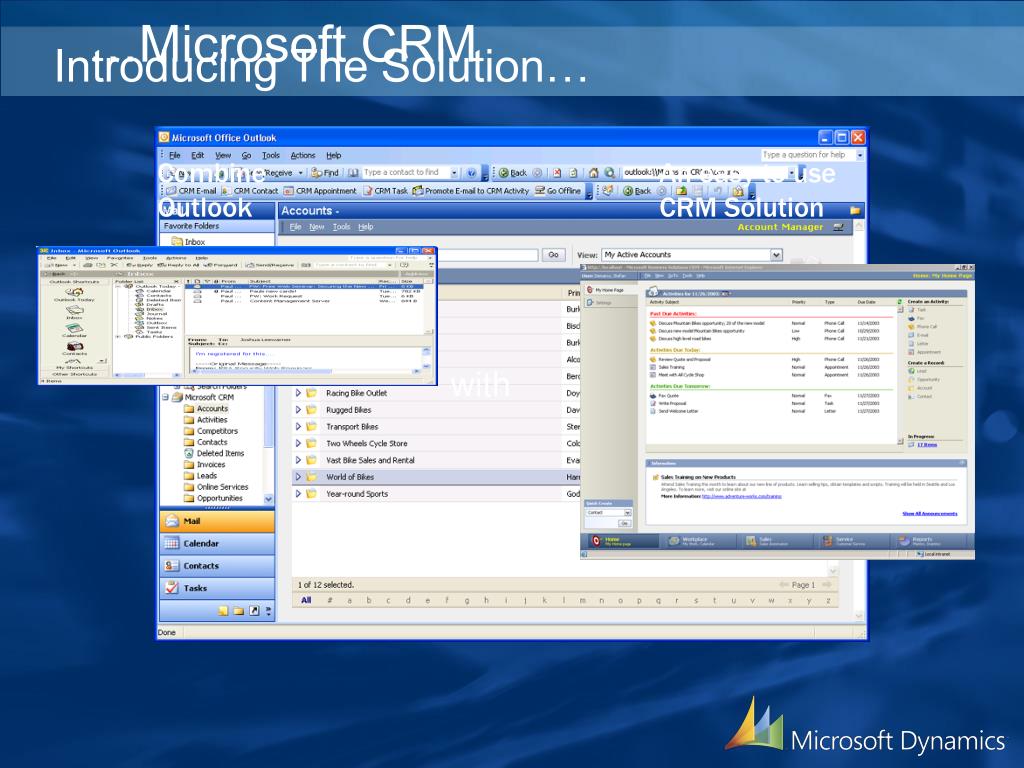Select Inbox in Favorite Folders

tap(188, 242)
